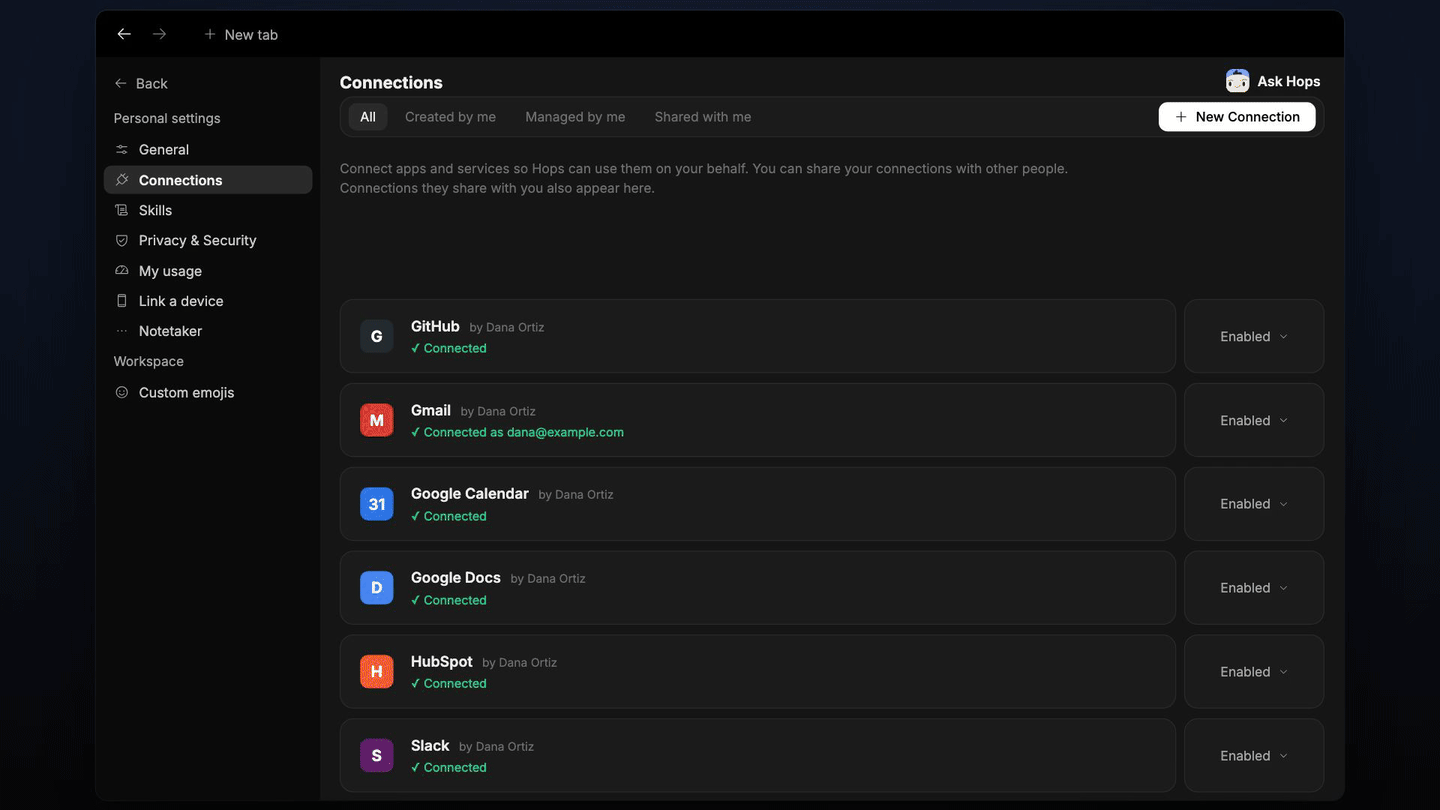This screenshot has width=1440, height=810.
Task: Click the Ask Hops avatar icon
Action: point(1237,81)
